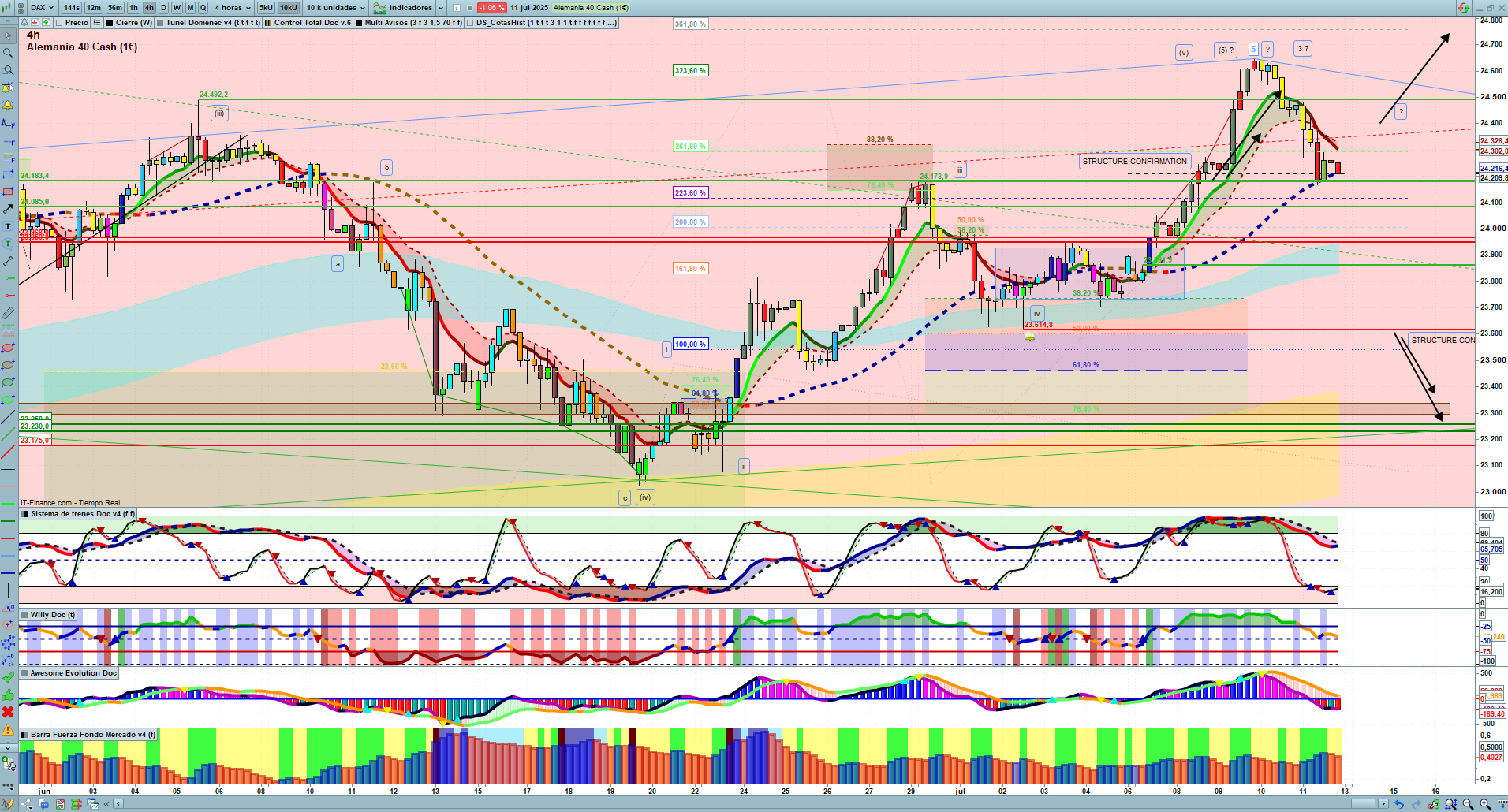Click the zoom out magnifier at bottom right
This screenshot has height=812, width=1508.
click(1468, 804)
